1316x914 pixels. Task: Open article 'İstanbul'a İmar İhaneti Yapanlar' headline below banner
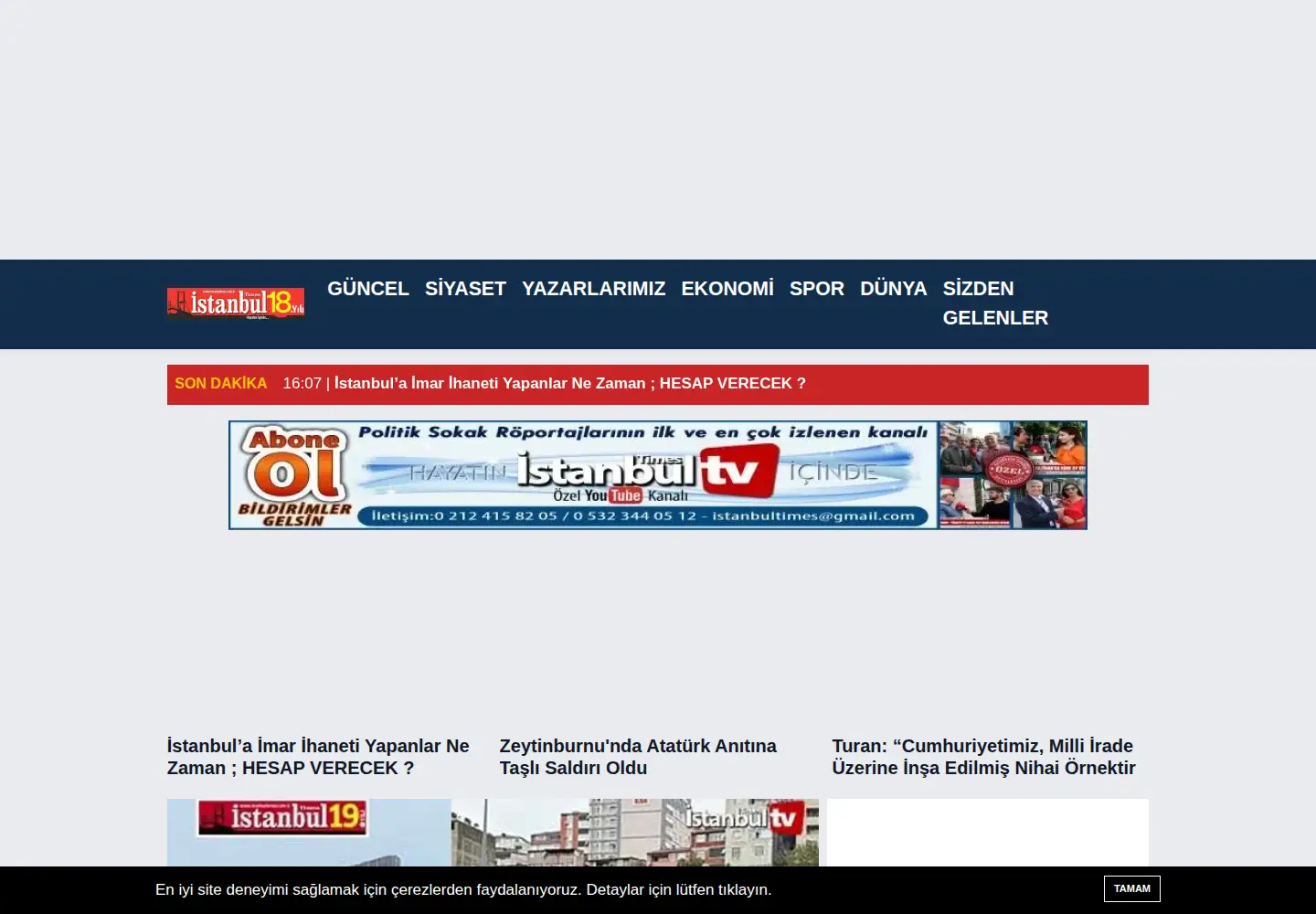(x=318, y=757)
